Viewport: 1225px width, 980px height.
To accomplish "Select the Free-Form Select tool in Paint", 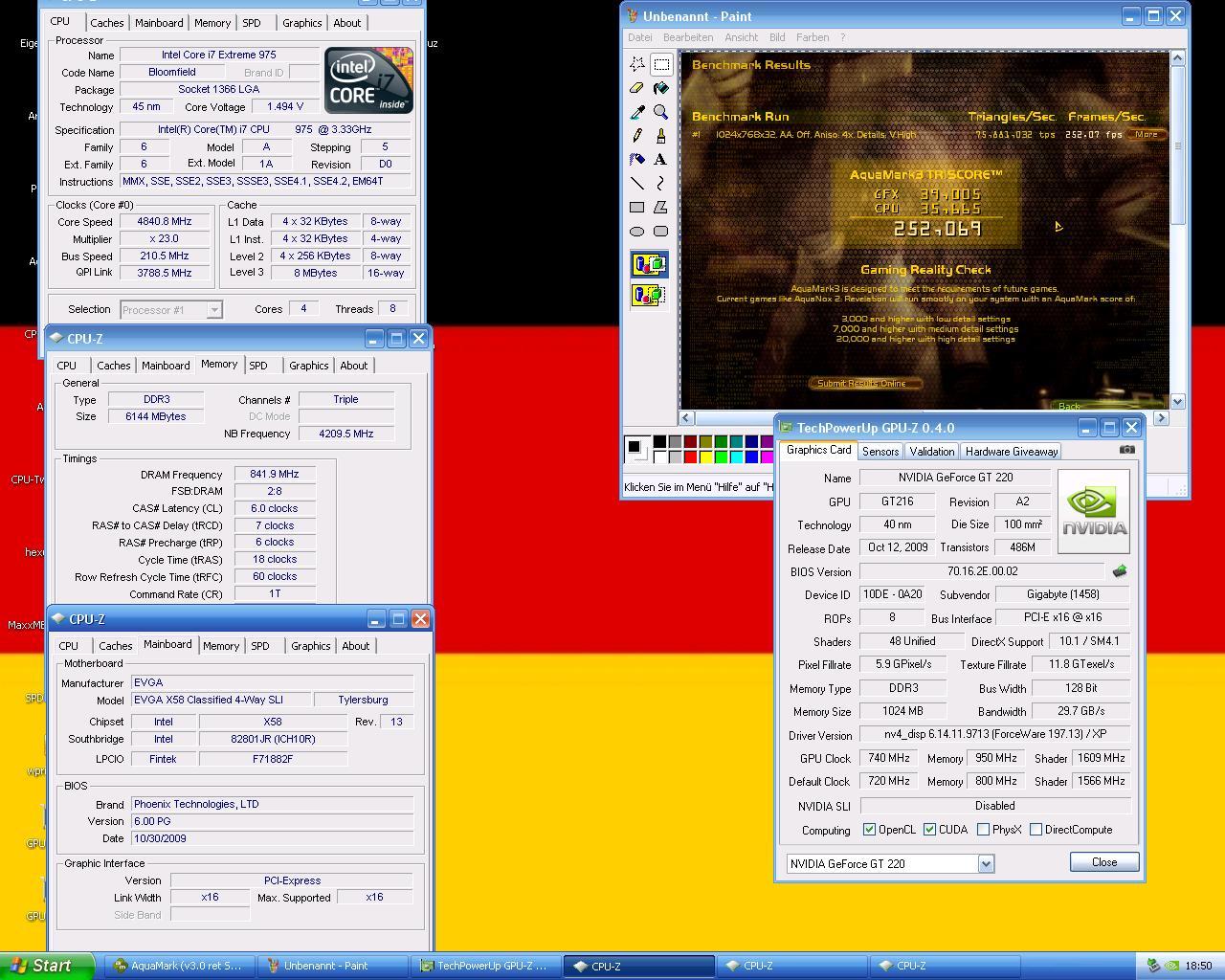I will (637, 64).
